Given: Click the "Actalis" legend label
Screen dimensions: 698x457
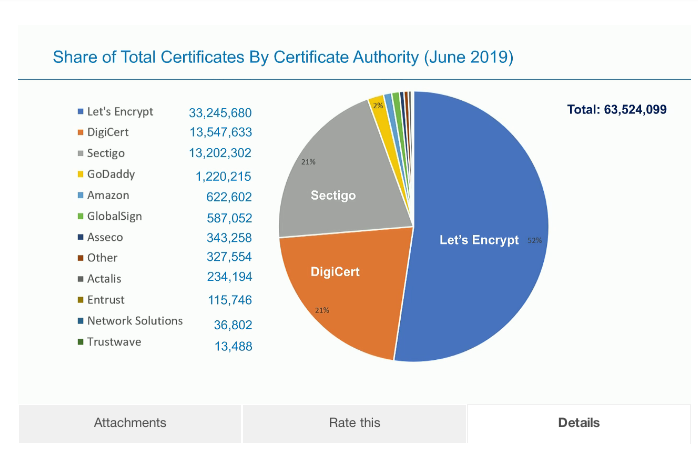Looking at the screenshot, I should tap(104, 279).
